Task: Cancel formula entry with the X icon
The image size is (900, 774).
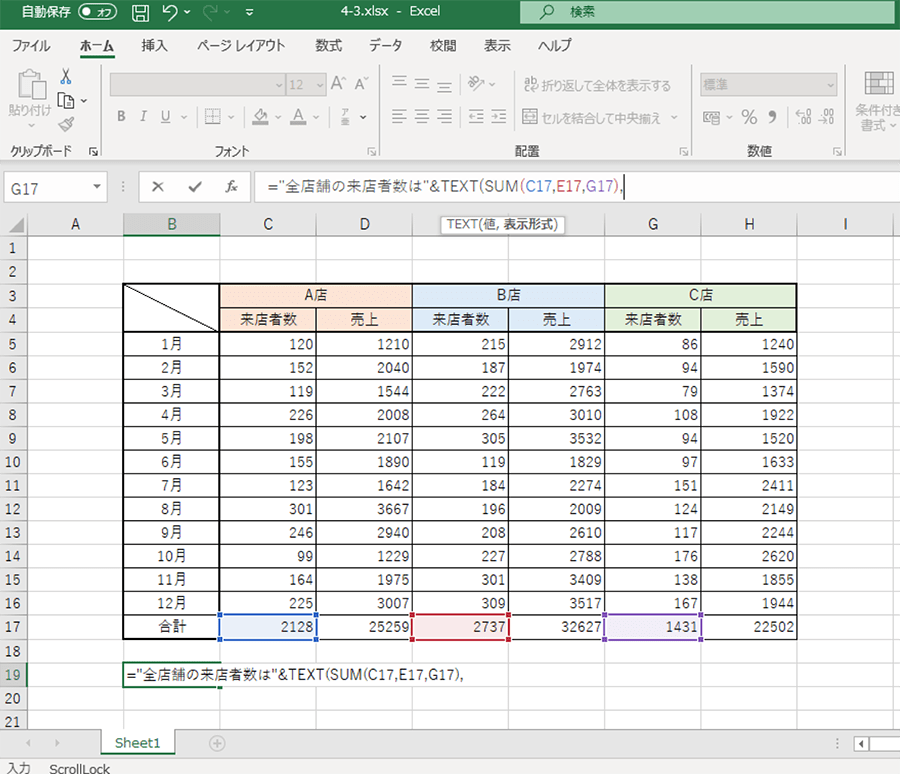Action: (x=158, y=187)
